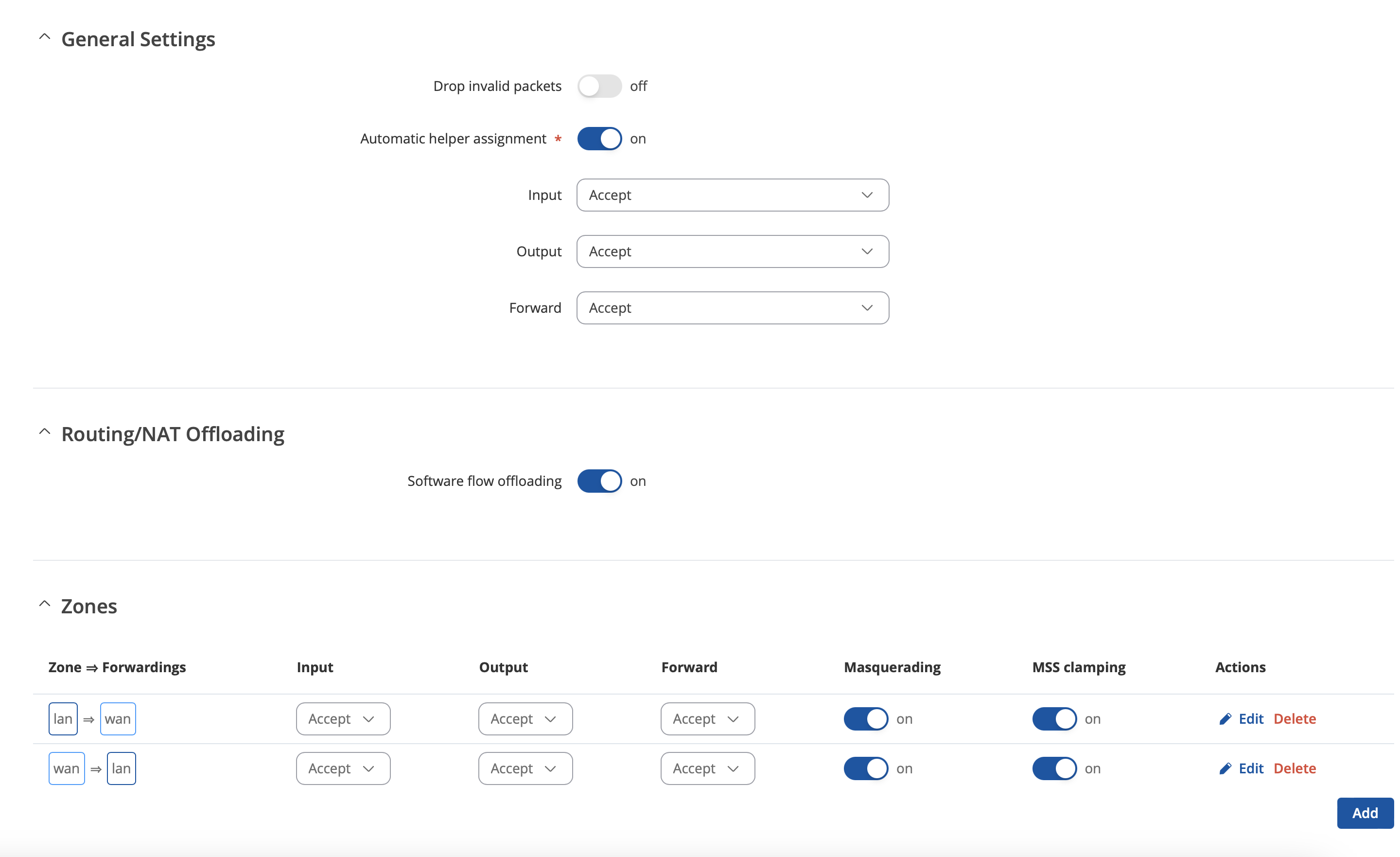Viewport: 1400px width, 857px height.
Task: Open wan zone Forward dropdown
Action: 707,768
